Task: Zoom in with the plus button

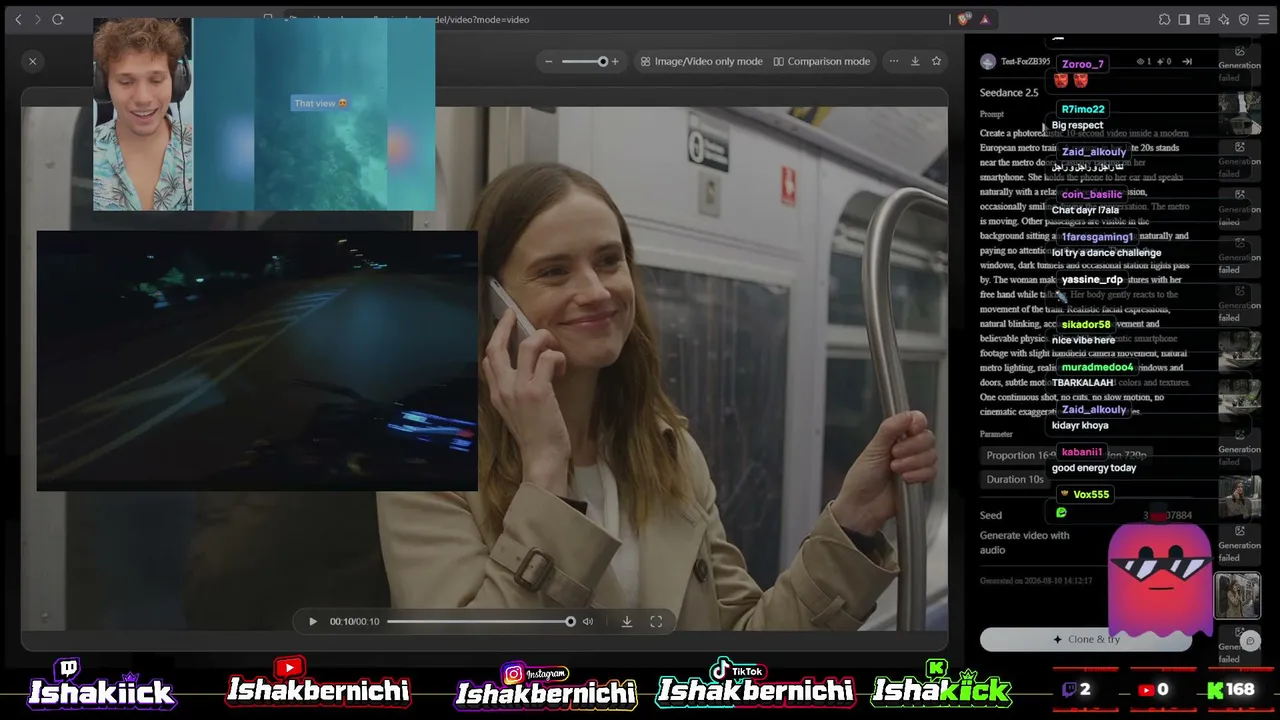Action: point(615,61)
